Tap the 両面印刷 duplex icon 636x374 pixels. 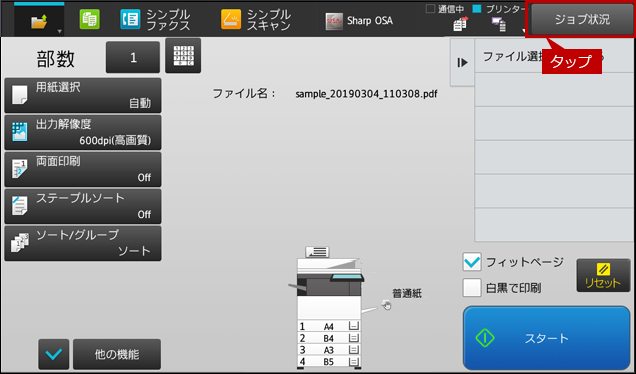pyautogui.click(x=19, y=168)
